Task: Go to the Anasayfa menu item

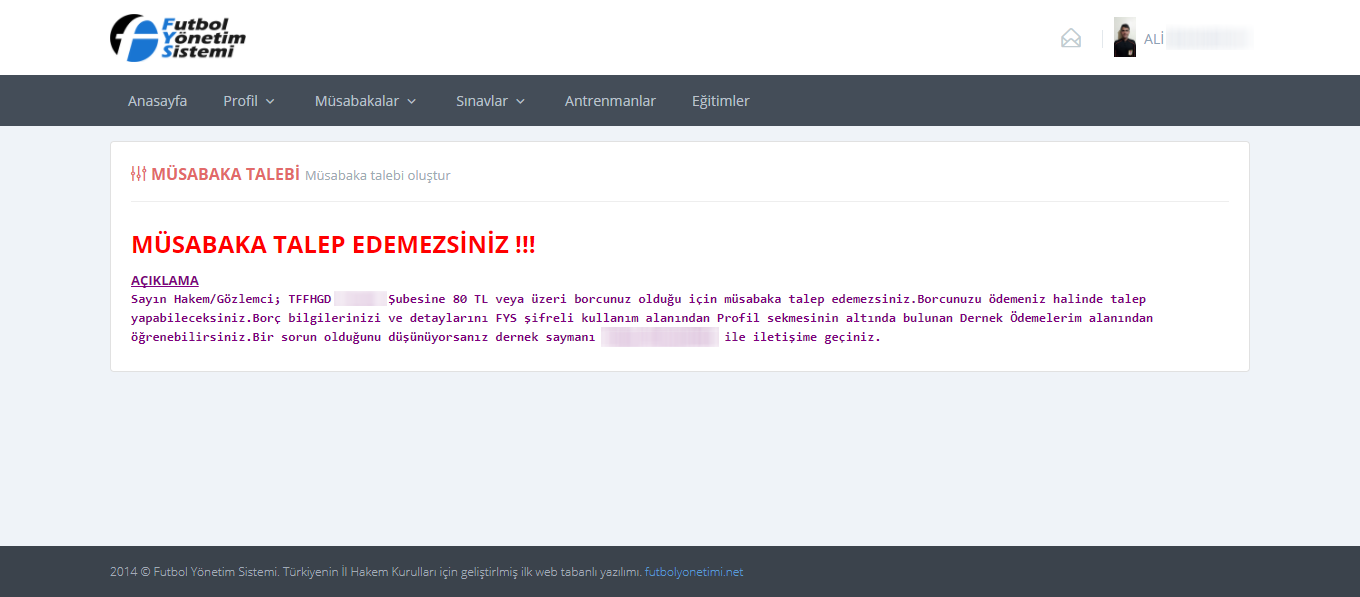Action: tap(157, 101)
